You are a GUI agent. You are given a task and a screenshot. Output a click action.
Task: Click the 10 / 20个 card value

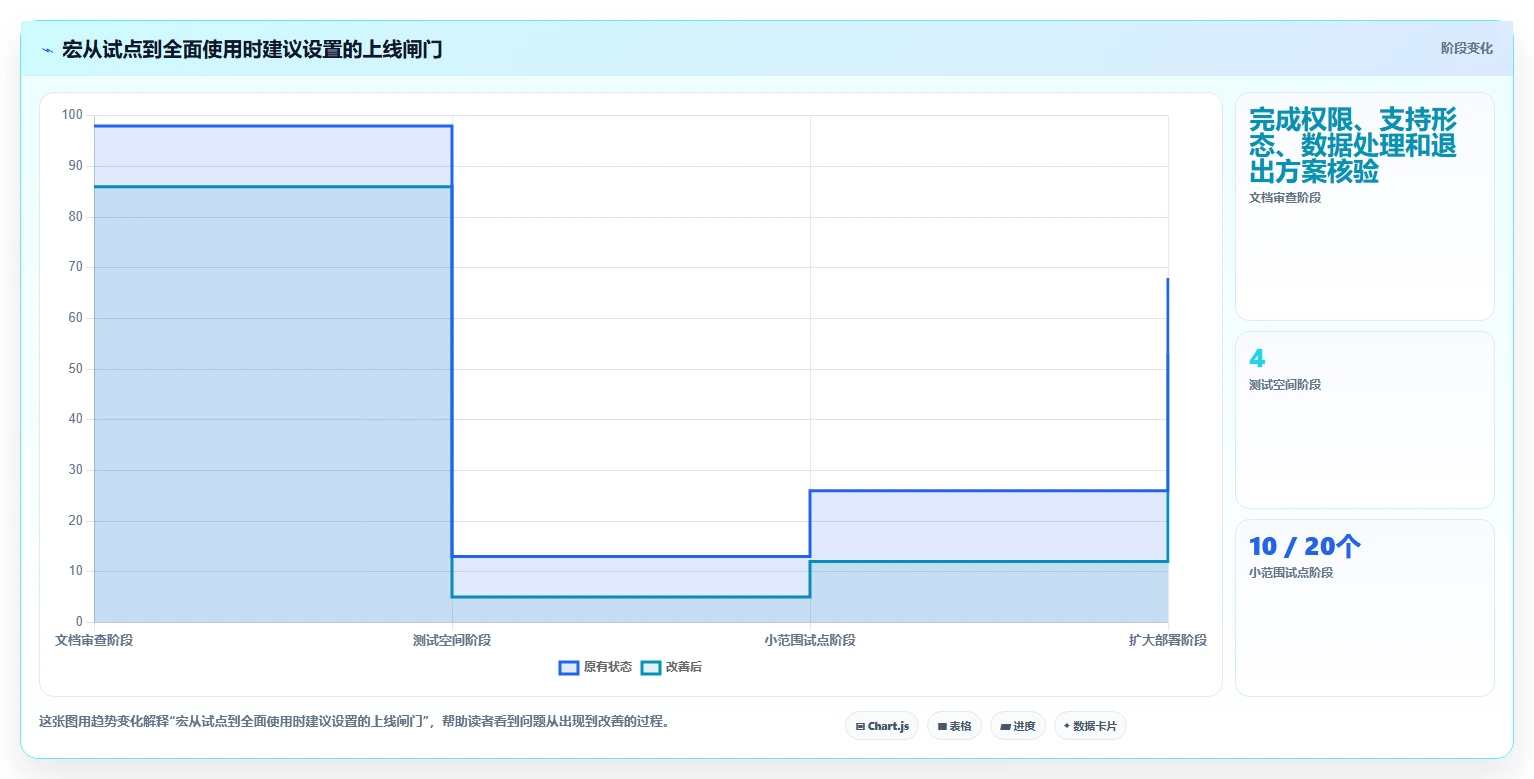[1305, 546]
